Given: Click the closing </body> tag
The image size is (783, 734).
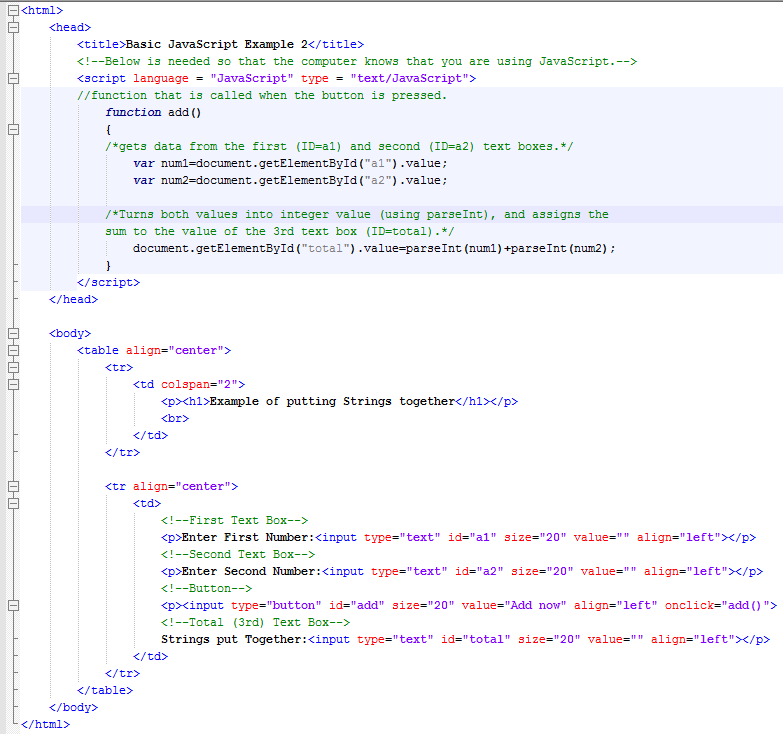Looking at the screenshot, I should pyautogui.click(x=73, y=707).
